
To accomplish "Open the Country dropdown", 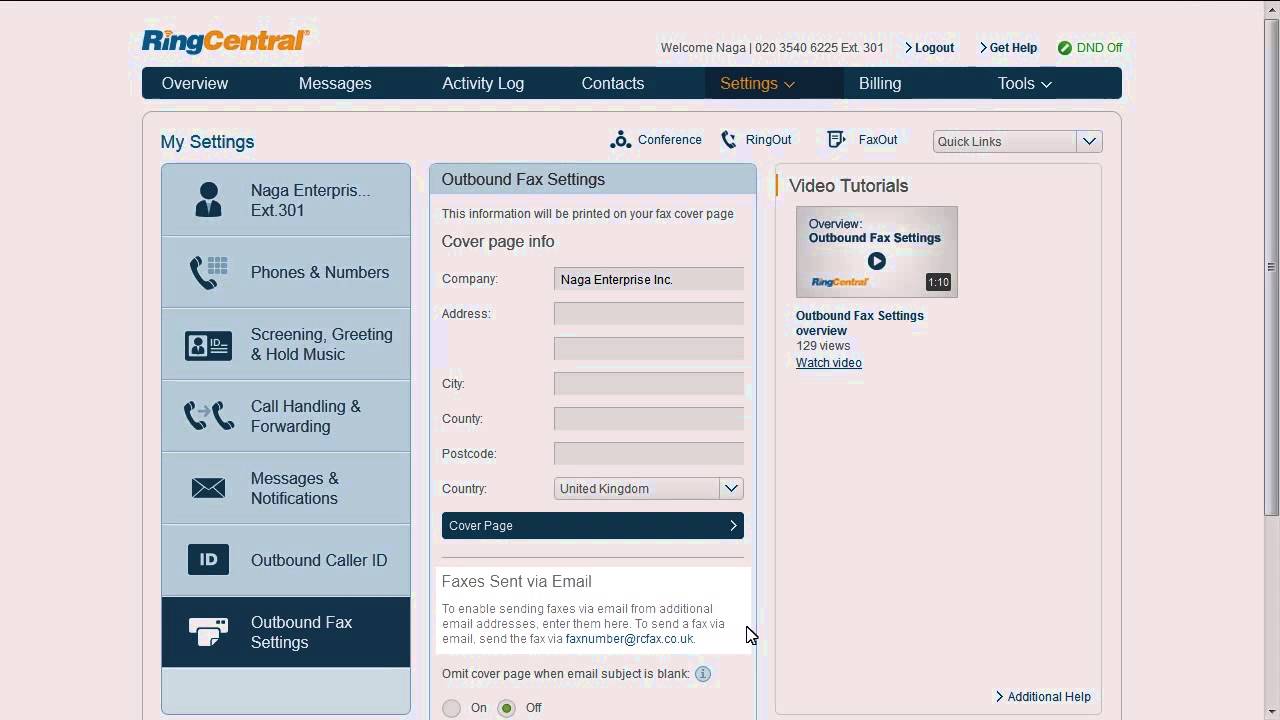I will click(x=649, y=489).
